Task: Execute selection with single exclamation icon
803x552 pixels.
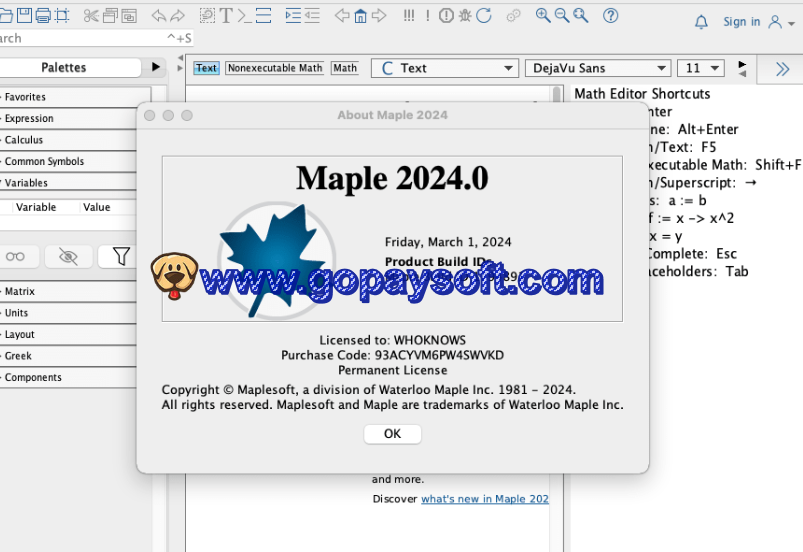Action: (428, 15)
